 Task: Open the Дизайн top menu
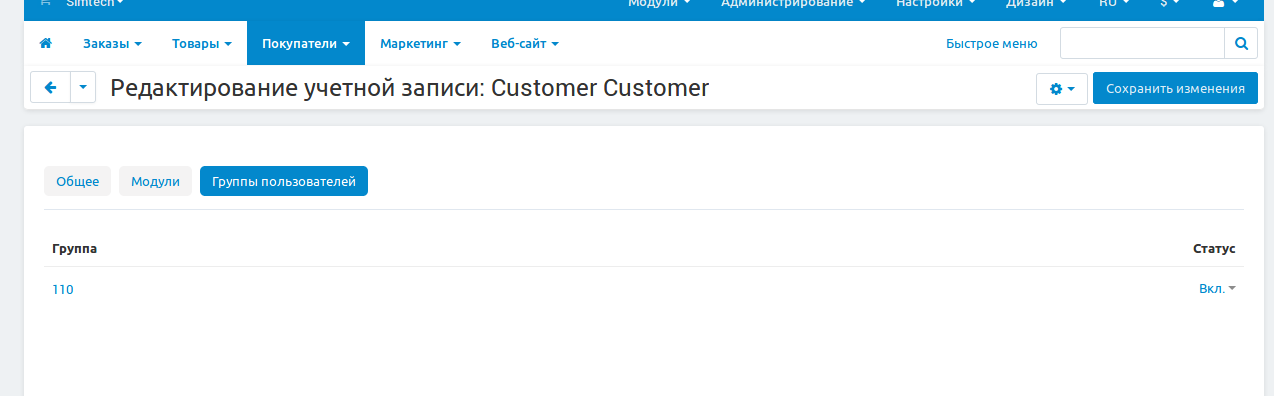click(1035, 4)
